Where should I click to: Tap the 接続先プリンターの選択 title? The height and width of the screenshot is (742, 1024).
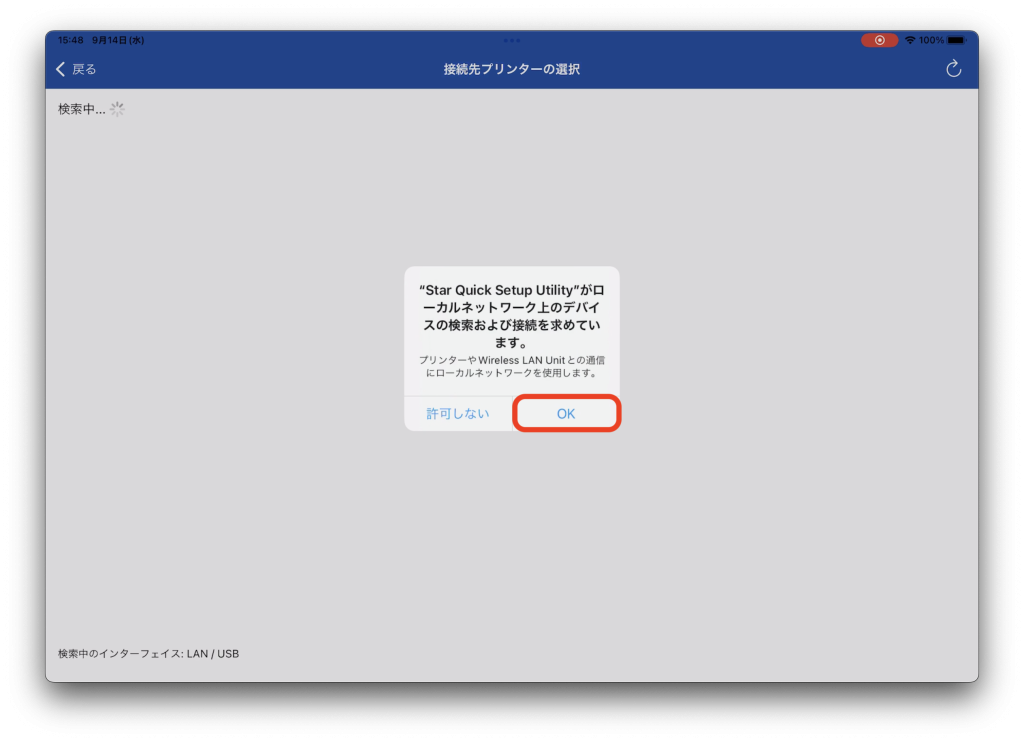(x=512, y=69)
